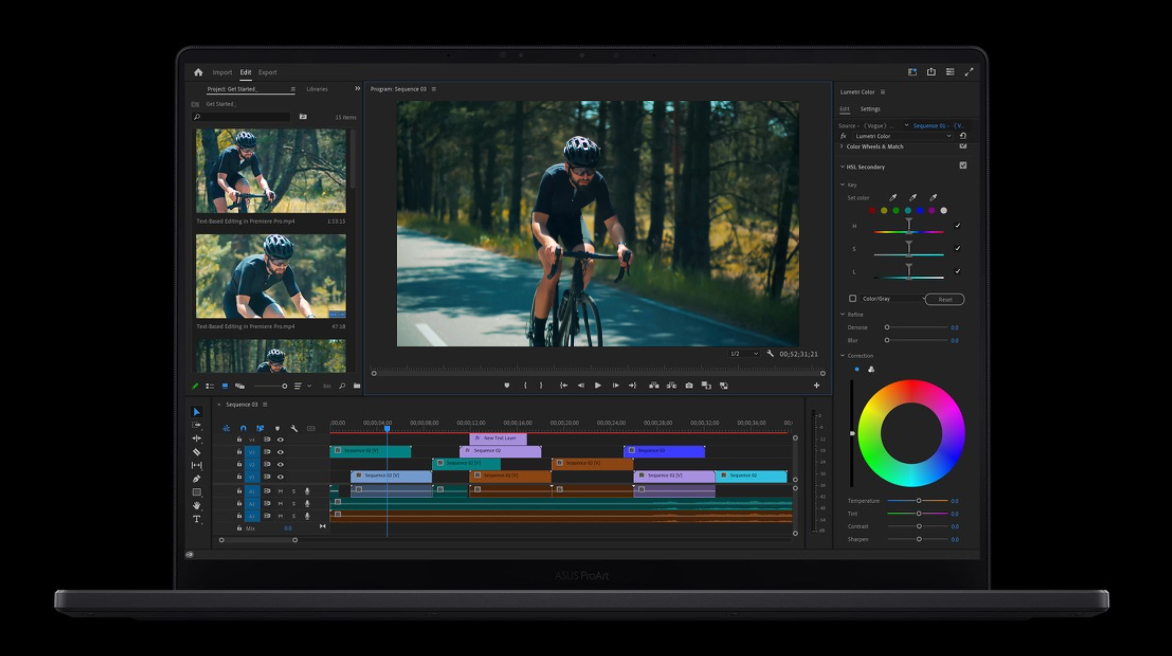Disable the HSL Secondary checkbox
The height and width of the screenshot is (656, 1172).
[963, 166]
